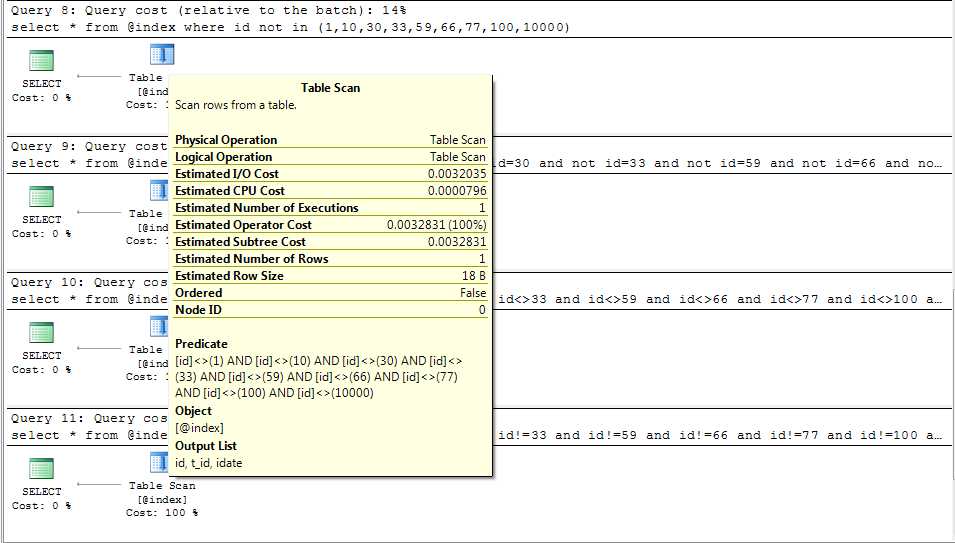Select the Table Scan icon in Query 9
955x543 pixels.
tap(159, 191)
